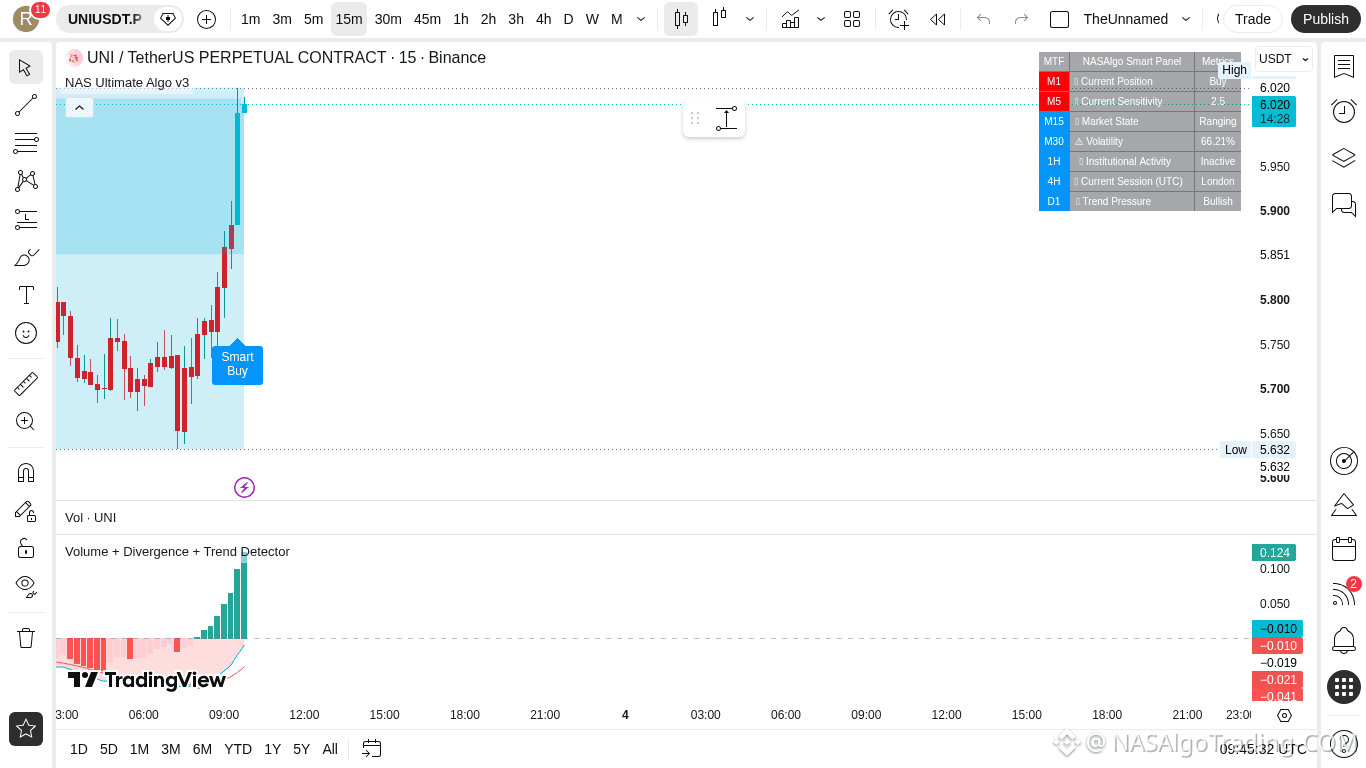The height and width of the screenshot is (768, 1366).
Task: Click the Publish button
Action: pos(1325,19)
